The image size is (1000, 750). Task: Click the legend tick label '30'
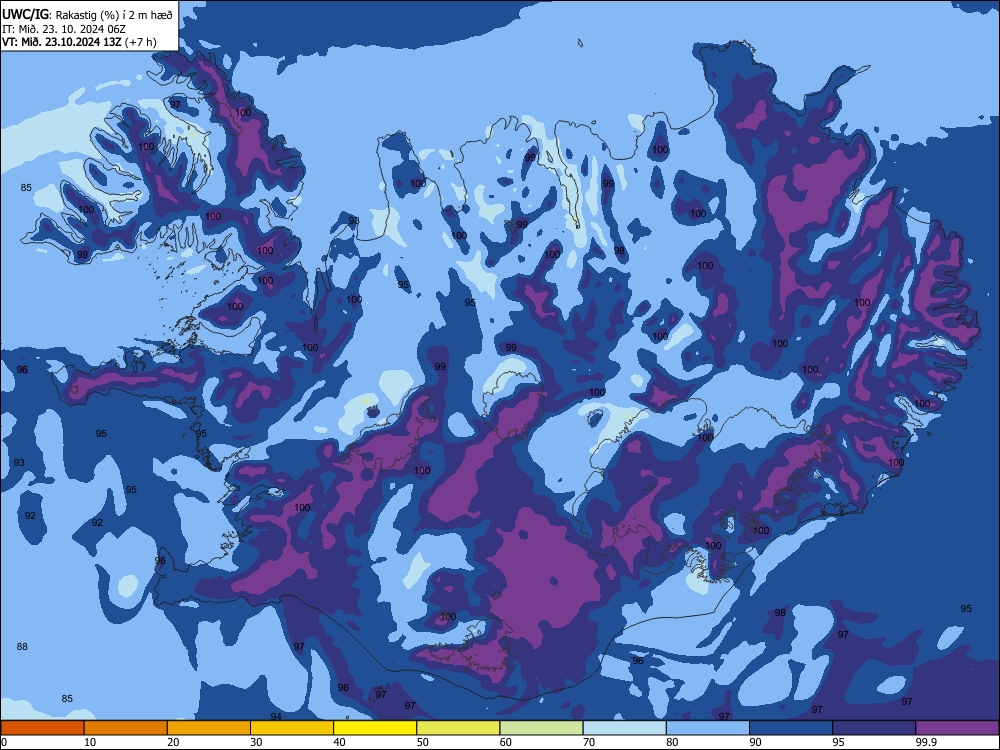tap(256, 742)
